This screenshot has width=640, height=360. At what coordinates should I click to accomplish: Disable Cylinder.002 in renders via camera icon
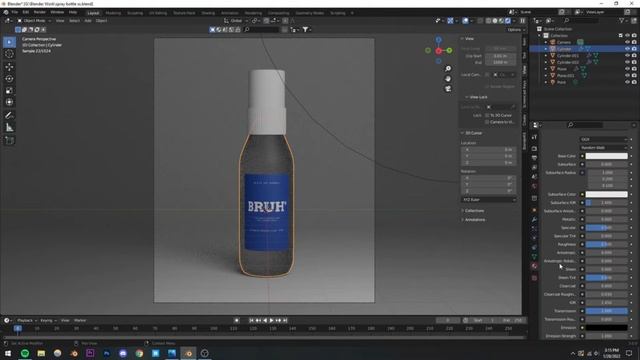point(634,62)
